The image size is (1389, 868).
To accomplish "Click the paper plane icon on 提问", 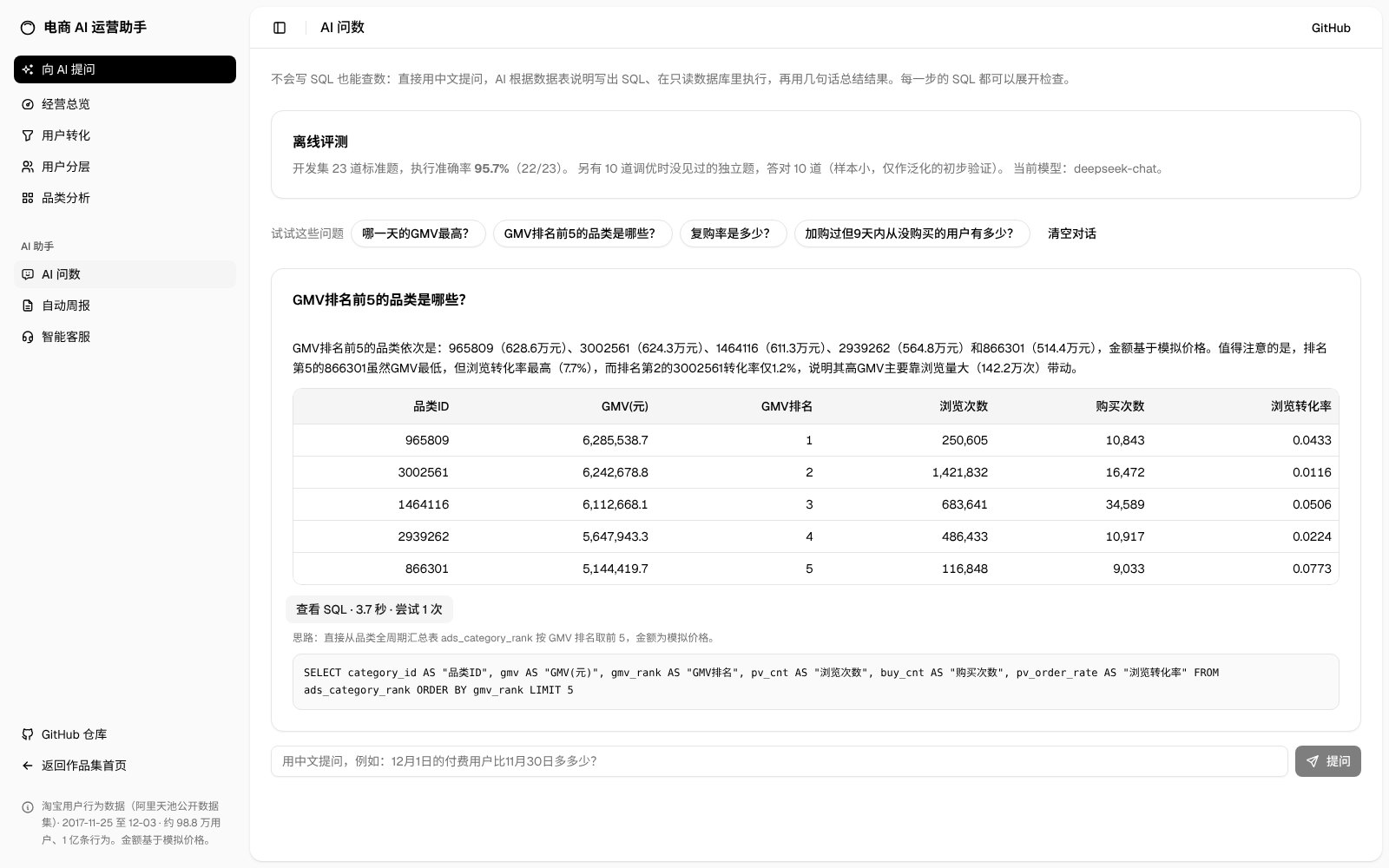I will pos(1312,761).
